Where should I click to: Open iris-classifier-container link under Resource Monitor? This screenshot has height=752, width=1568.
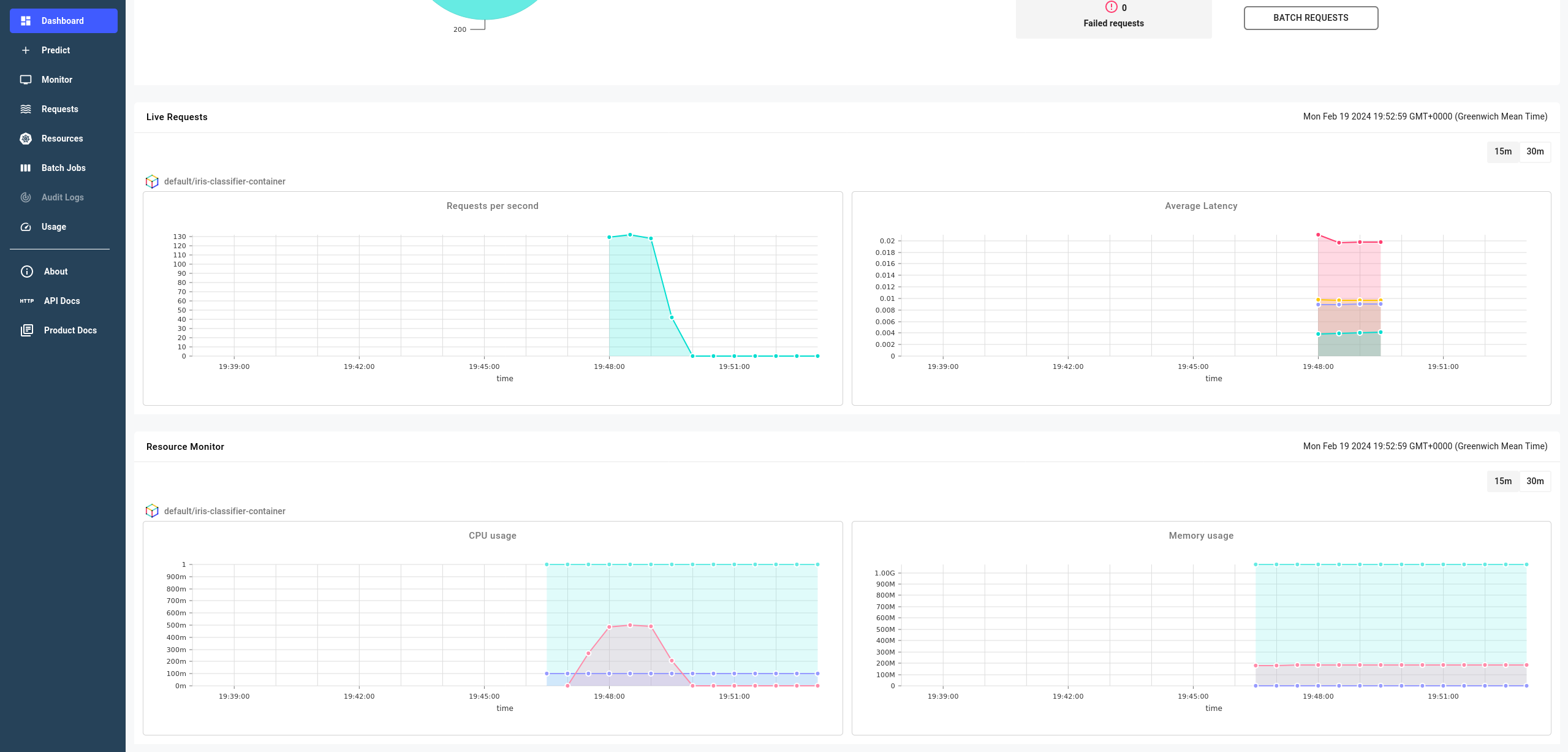(224, 511)
